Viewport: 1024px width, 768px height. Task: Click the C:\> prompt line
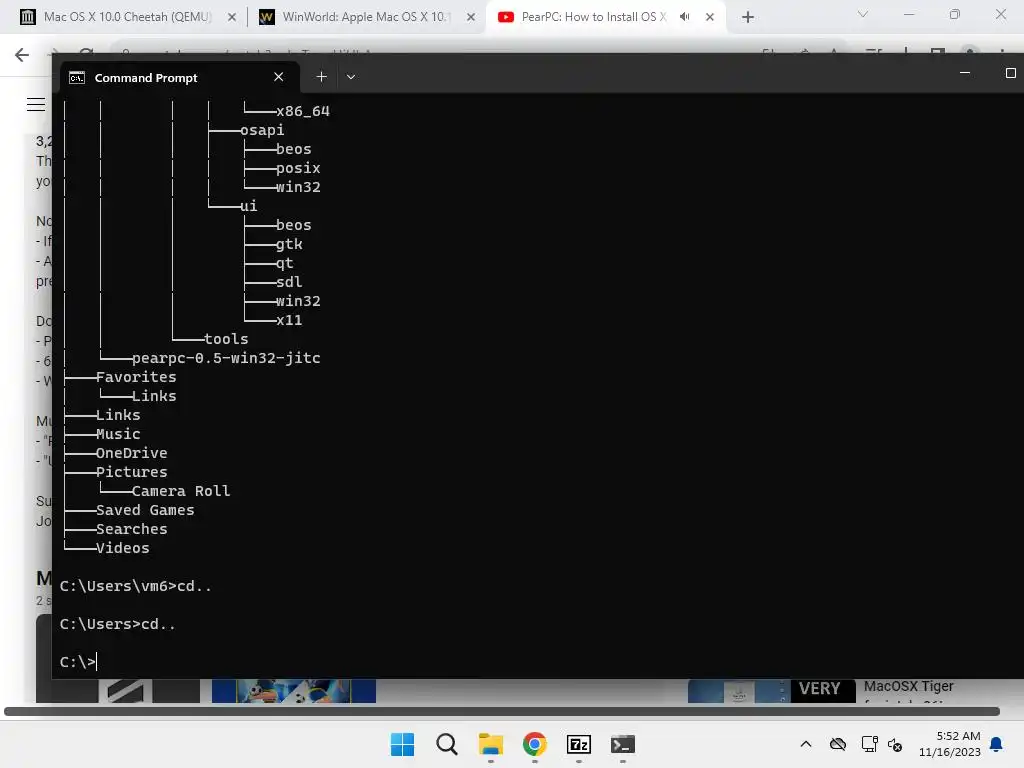(x=78, y=662)
